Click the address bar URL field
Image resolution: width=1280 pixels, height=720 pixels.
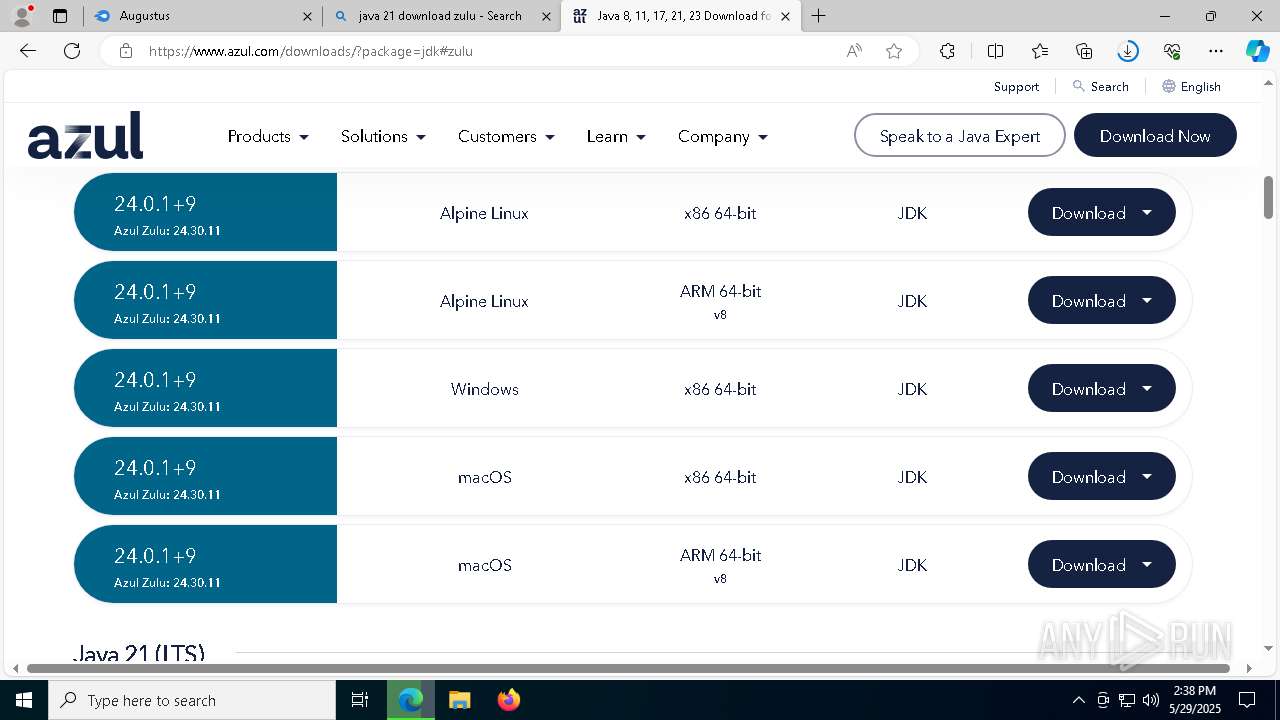(490, 51)
